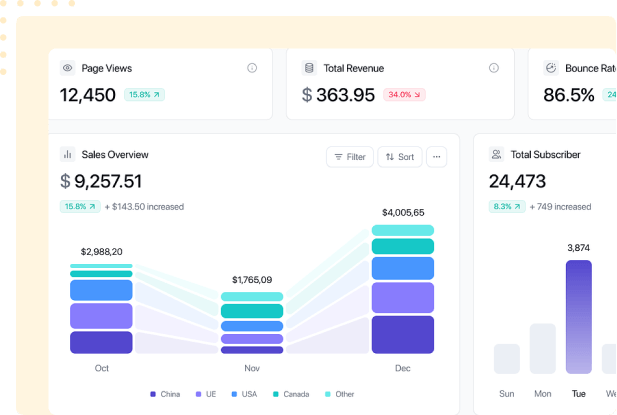Viewport: 617px width, 415px height.
Task: Open the Total Revenue info icon
Action: pyautogui.click(x=493, y=68)
